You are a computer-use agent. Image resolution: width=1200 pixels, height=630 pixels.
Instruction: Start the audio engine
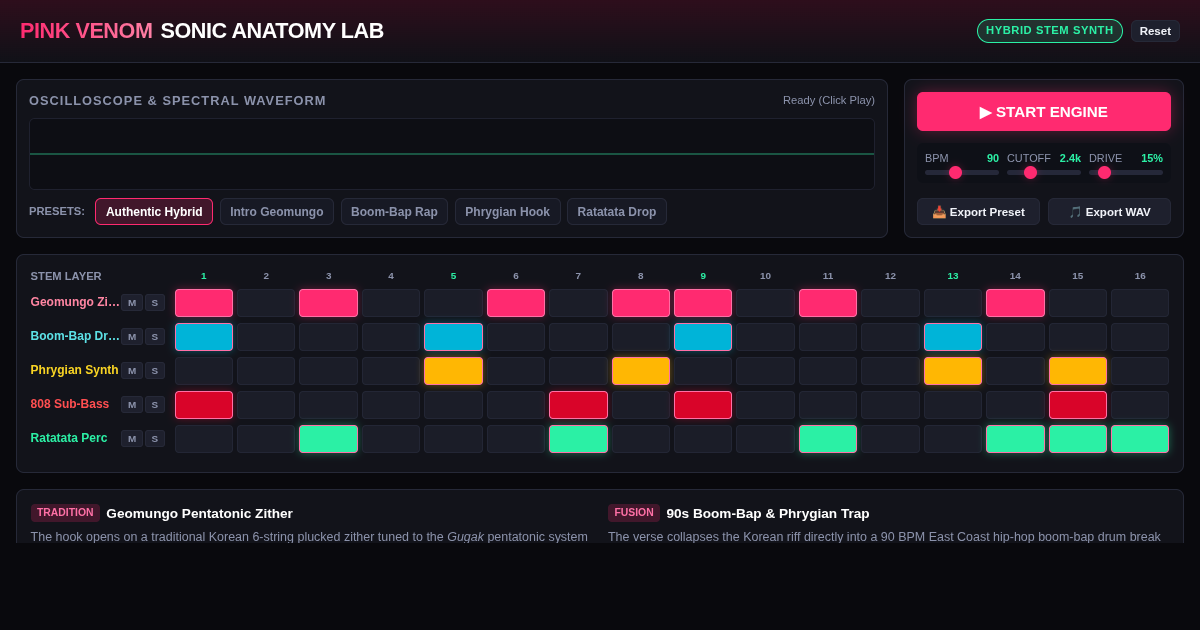click(x=1044, y=111)
